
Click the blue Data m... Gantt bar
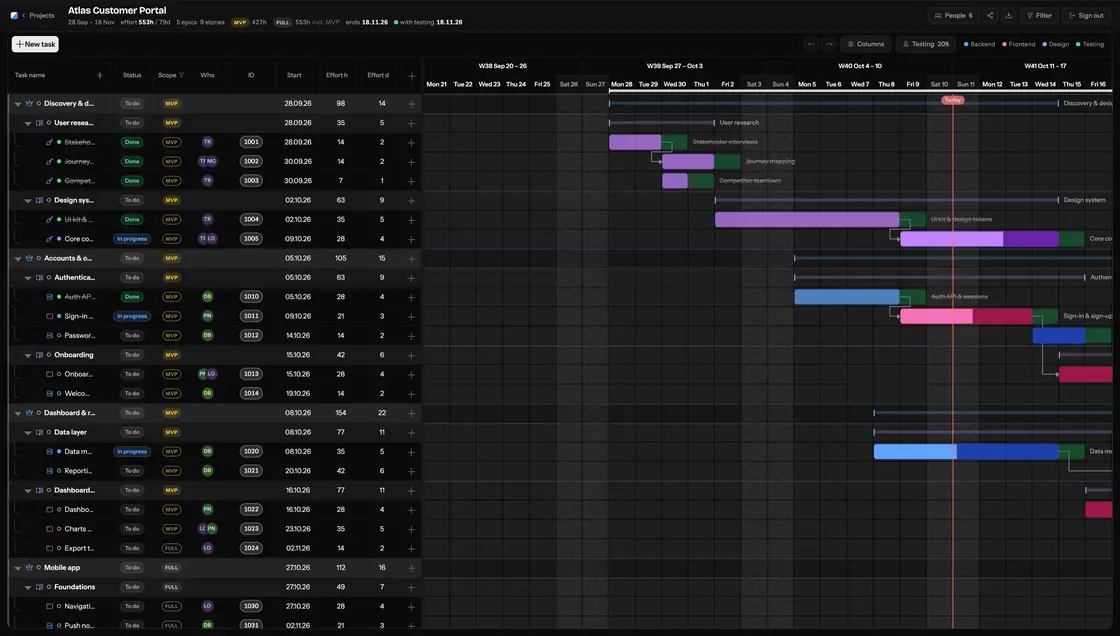[x=966, y=452]
